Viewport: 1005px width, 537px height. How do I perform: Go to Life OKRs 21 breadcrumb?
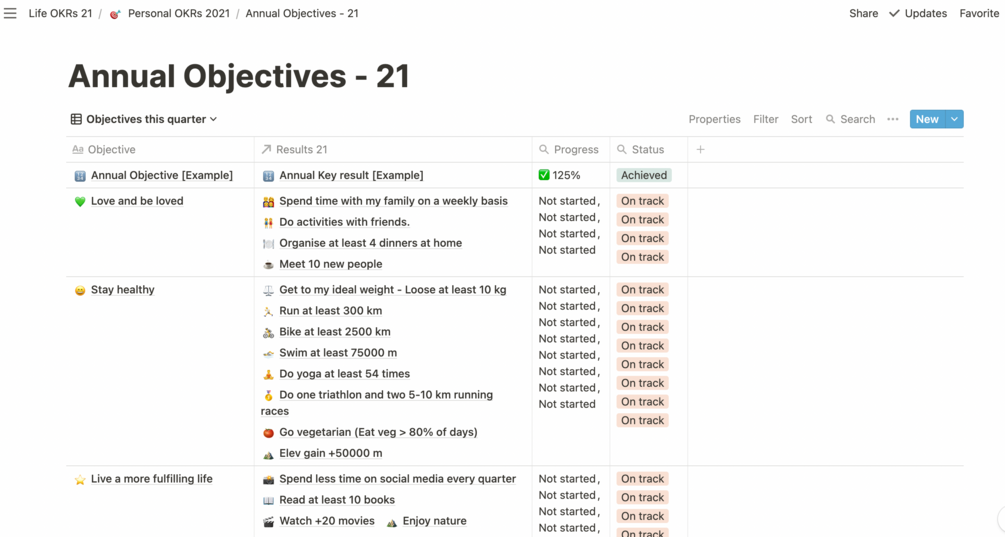point(60,13)
